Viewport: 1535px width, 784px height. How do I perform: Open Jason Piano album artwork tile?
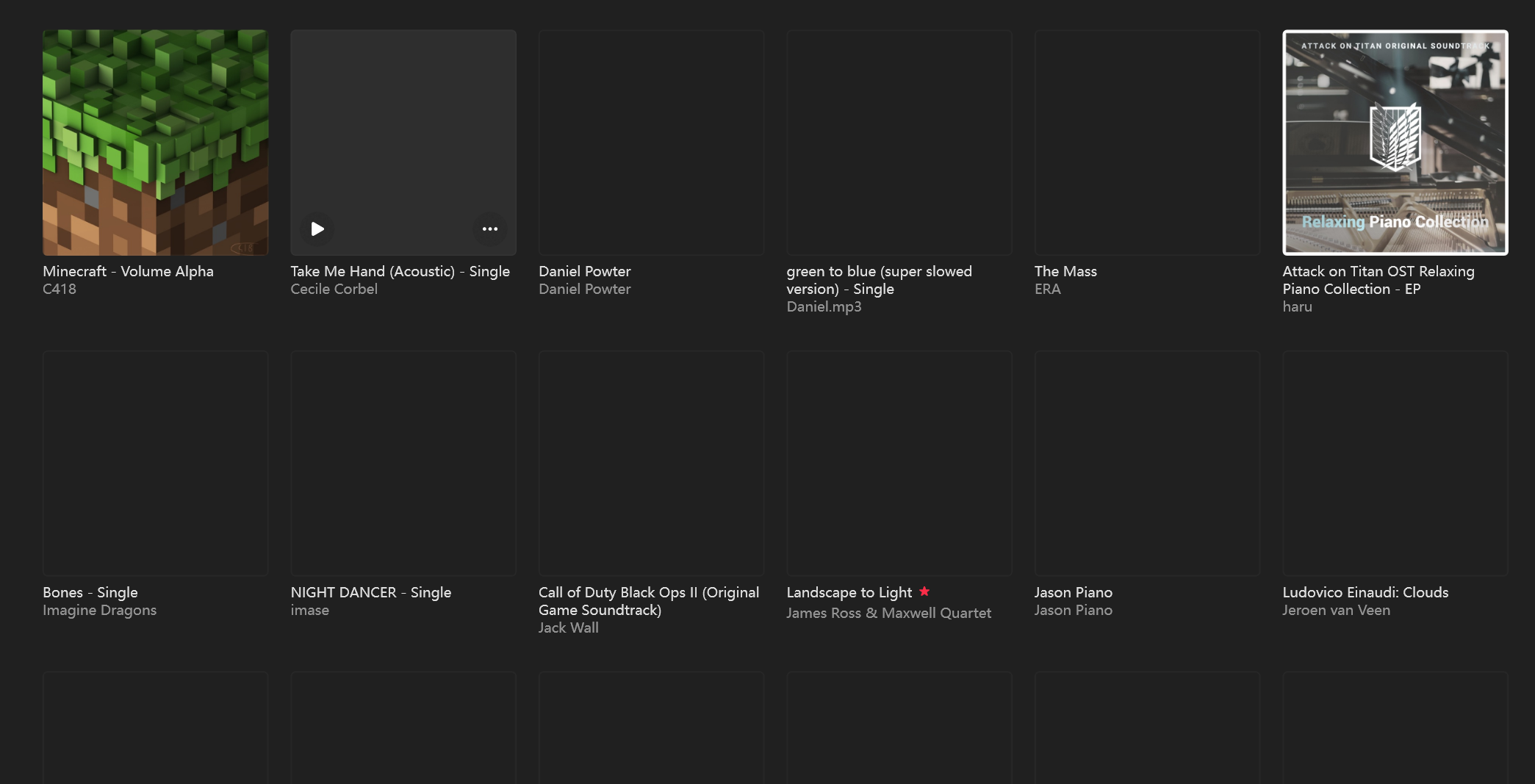[x=1147, y=463]
